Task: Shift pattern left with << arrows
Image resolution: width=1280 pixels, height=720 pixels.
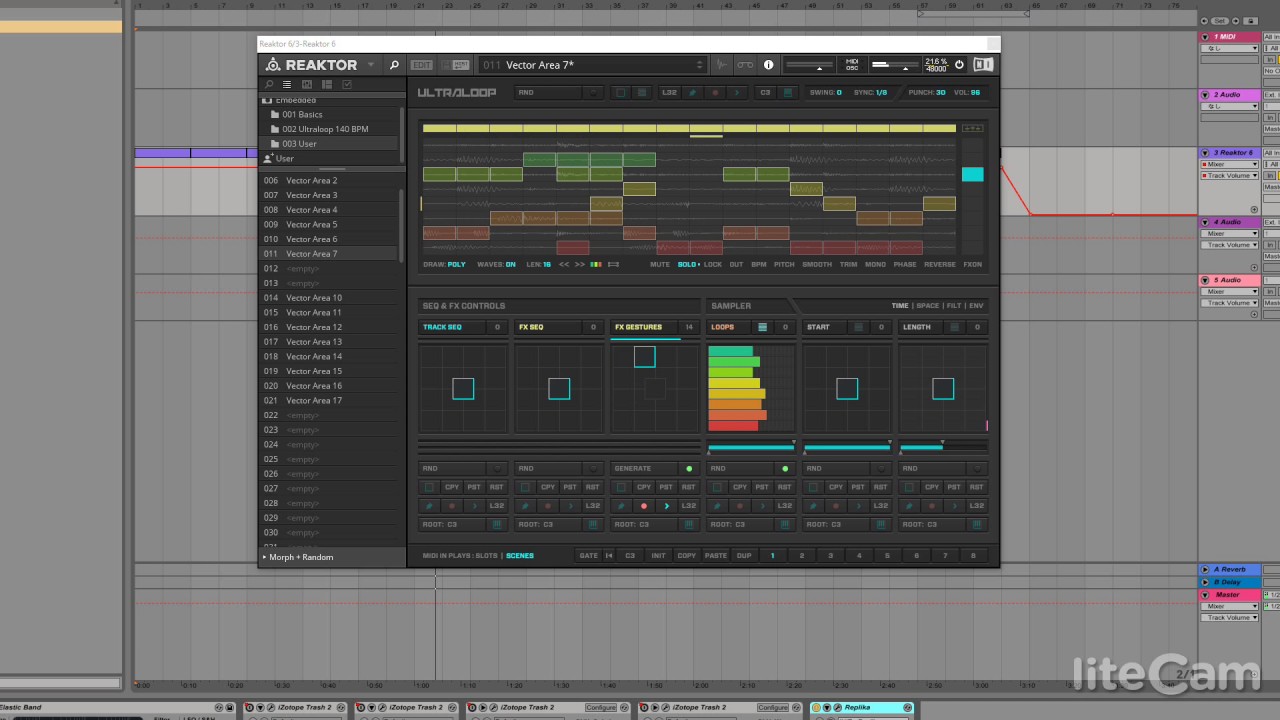Action: (x=564, y=265)
